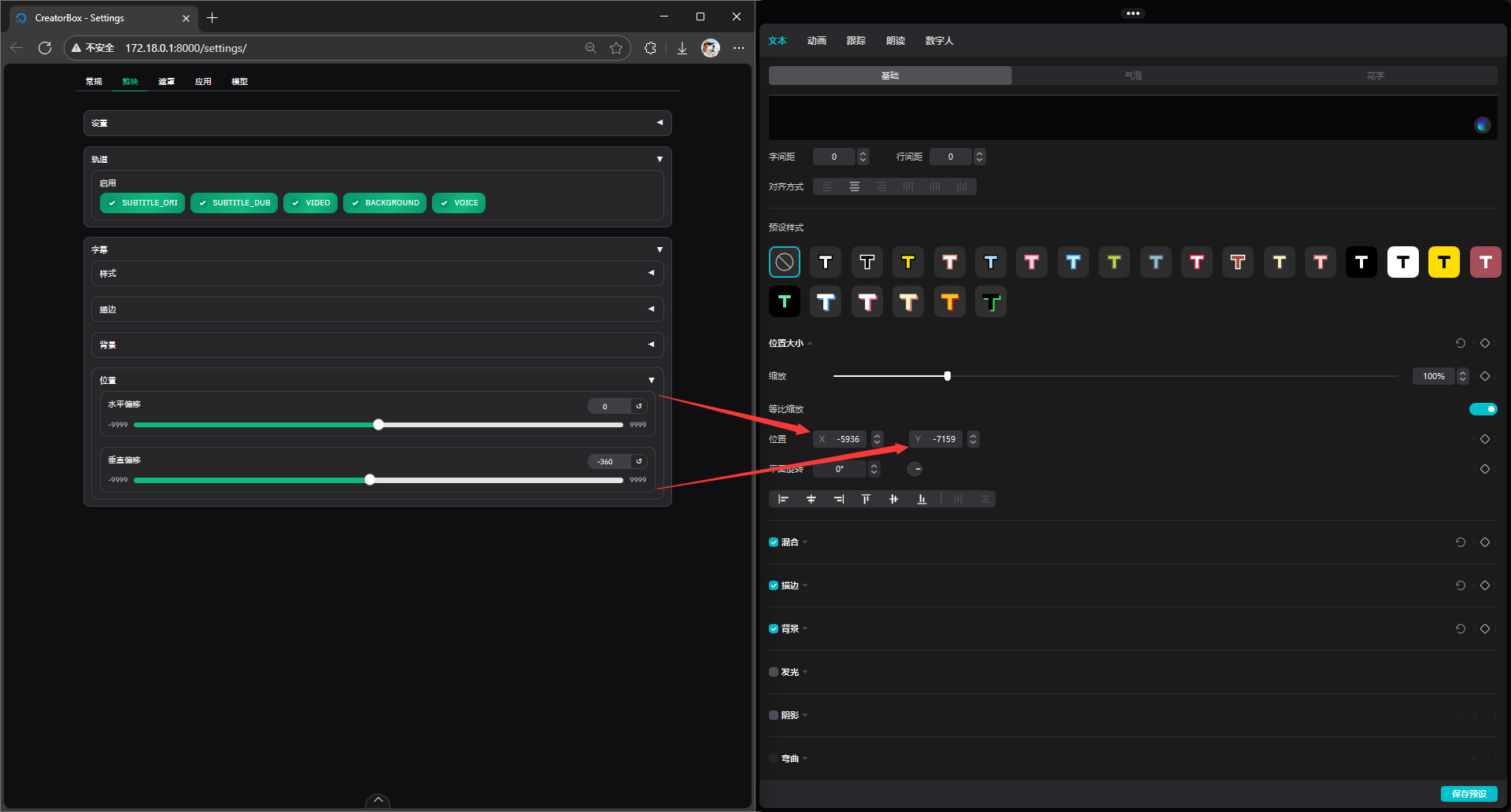Image resolution: width=1511 pixels, height=812 pixels.
Task: Align right edges icon
Action: [839, 499]
